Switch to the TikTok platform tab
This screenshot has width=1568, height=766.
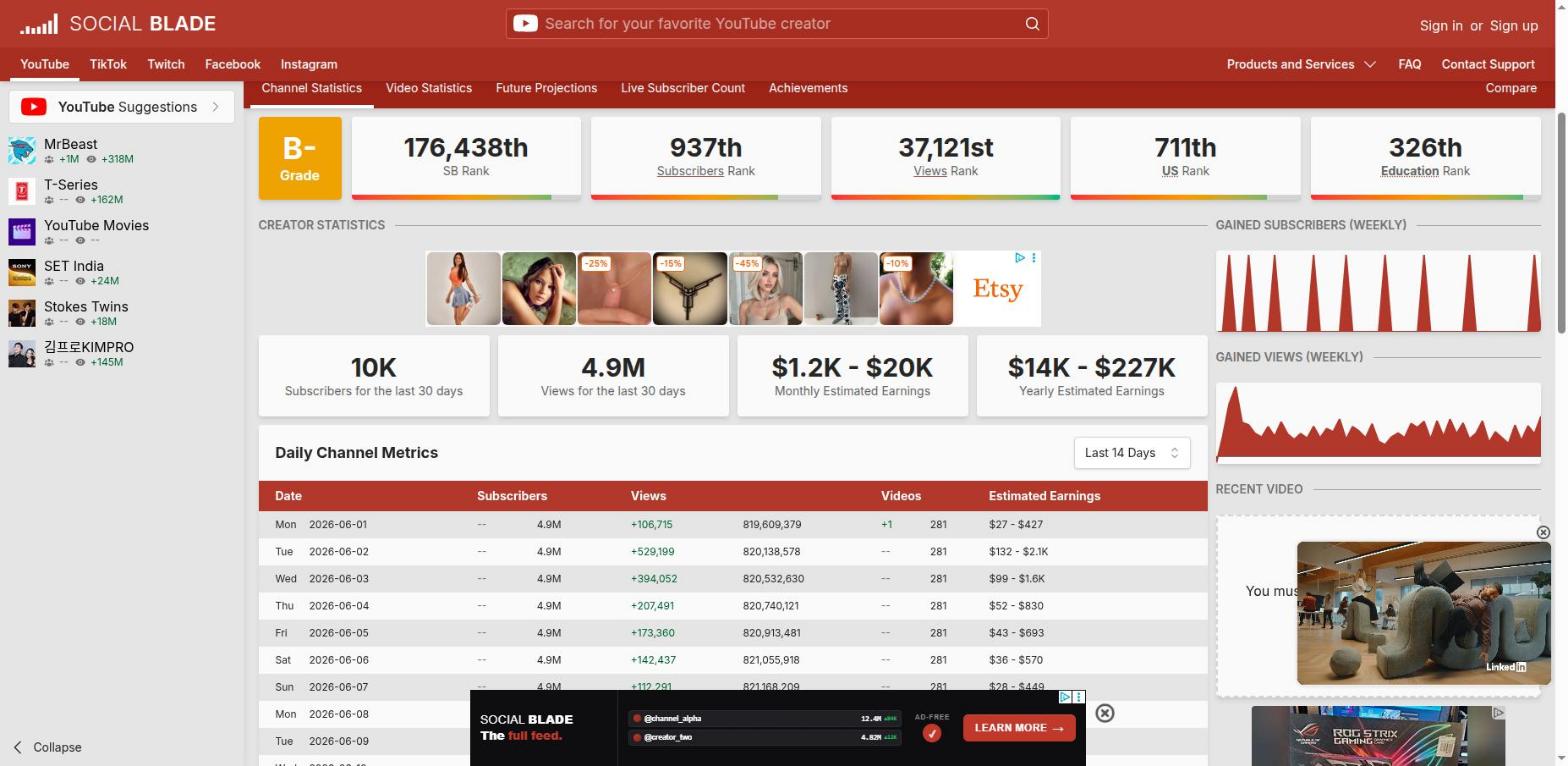(x=108, y=64)
